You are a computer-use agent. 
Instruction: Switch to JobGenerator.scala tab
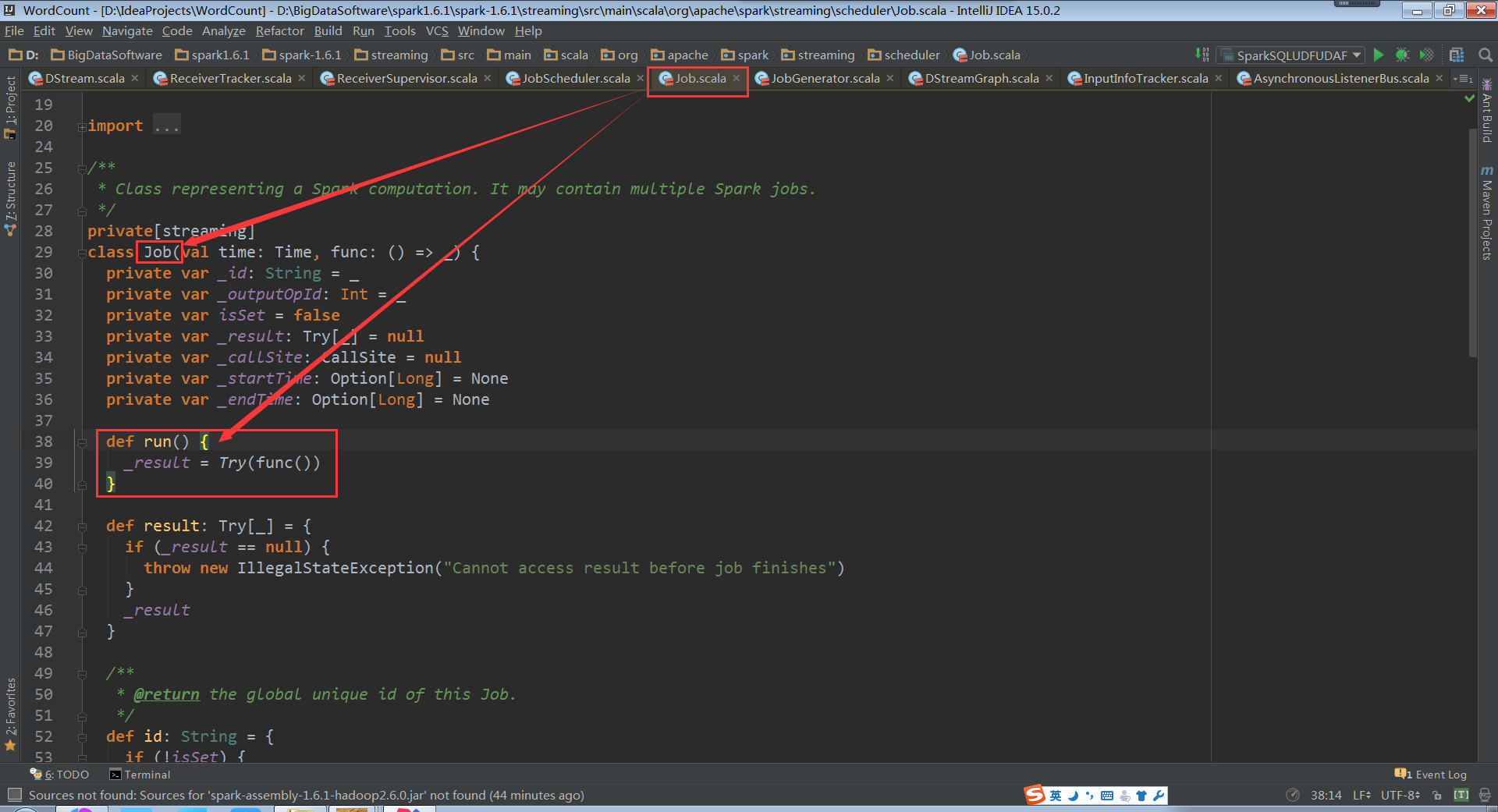pos(825,78)
